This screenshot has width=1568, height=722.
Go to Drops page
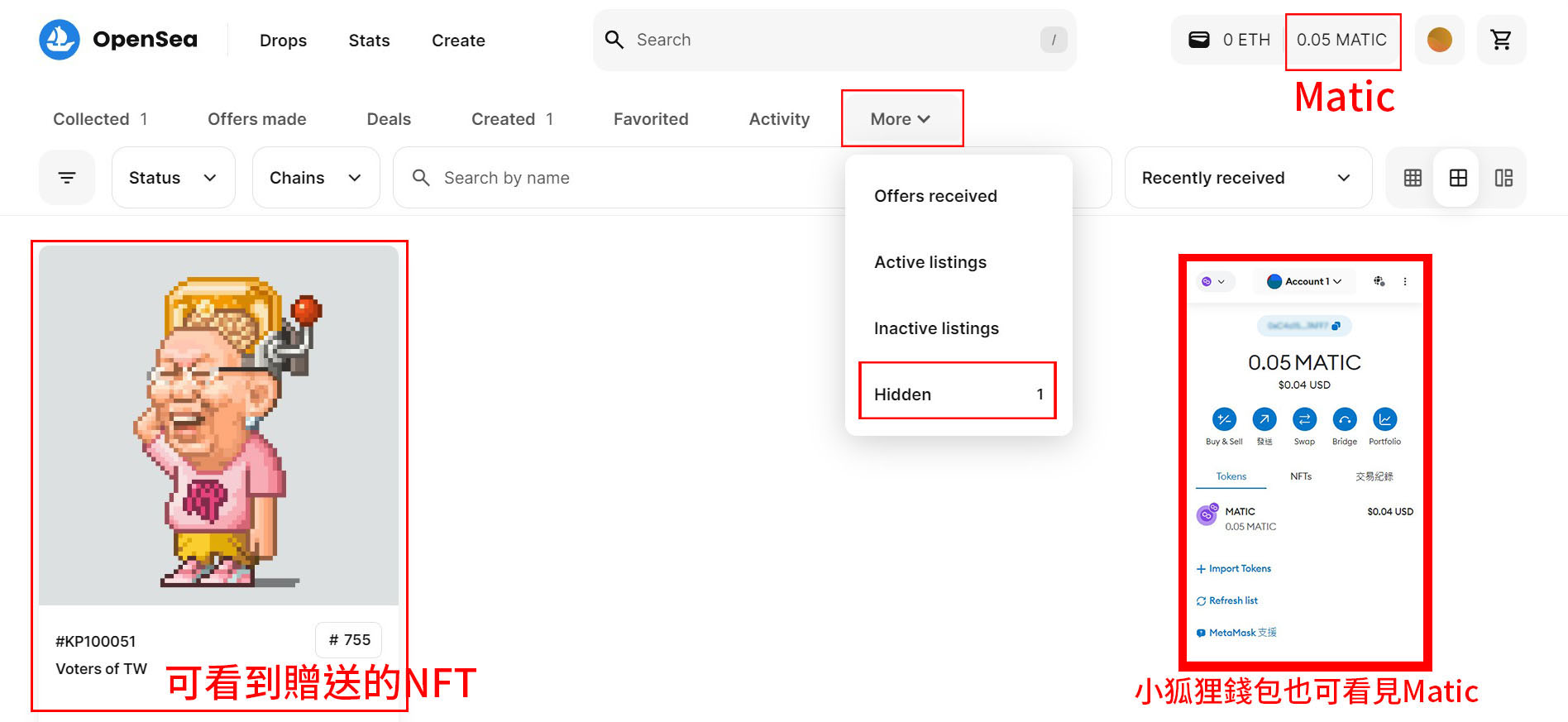tap(283, 41)
